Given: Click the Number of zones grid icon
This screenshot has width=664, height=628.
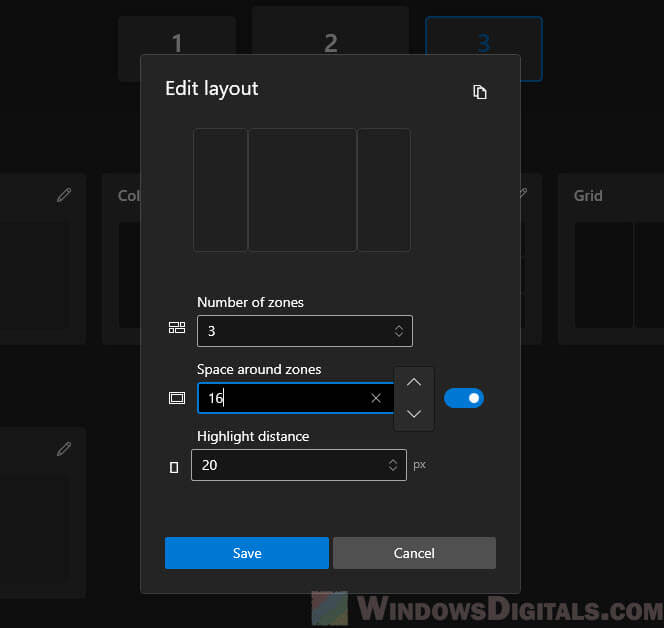Looking at the screenshot, I should [x=177, y=328].
